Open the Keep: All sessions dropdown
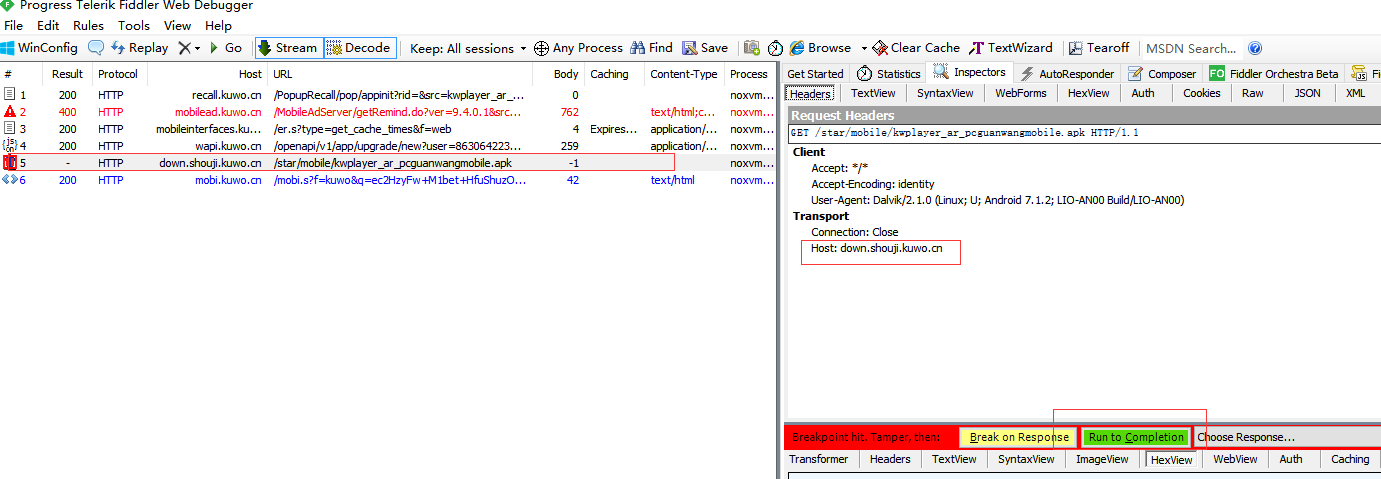Viewport: 1381px width, 479px height. pyautogui.click(x=468, y=48)
